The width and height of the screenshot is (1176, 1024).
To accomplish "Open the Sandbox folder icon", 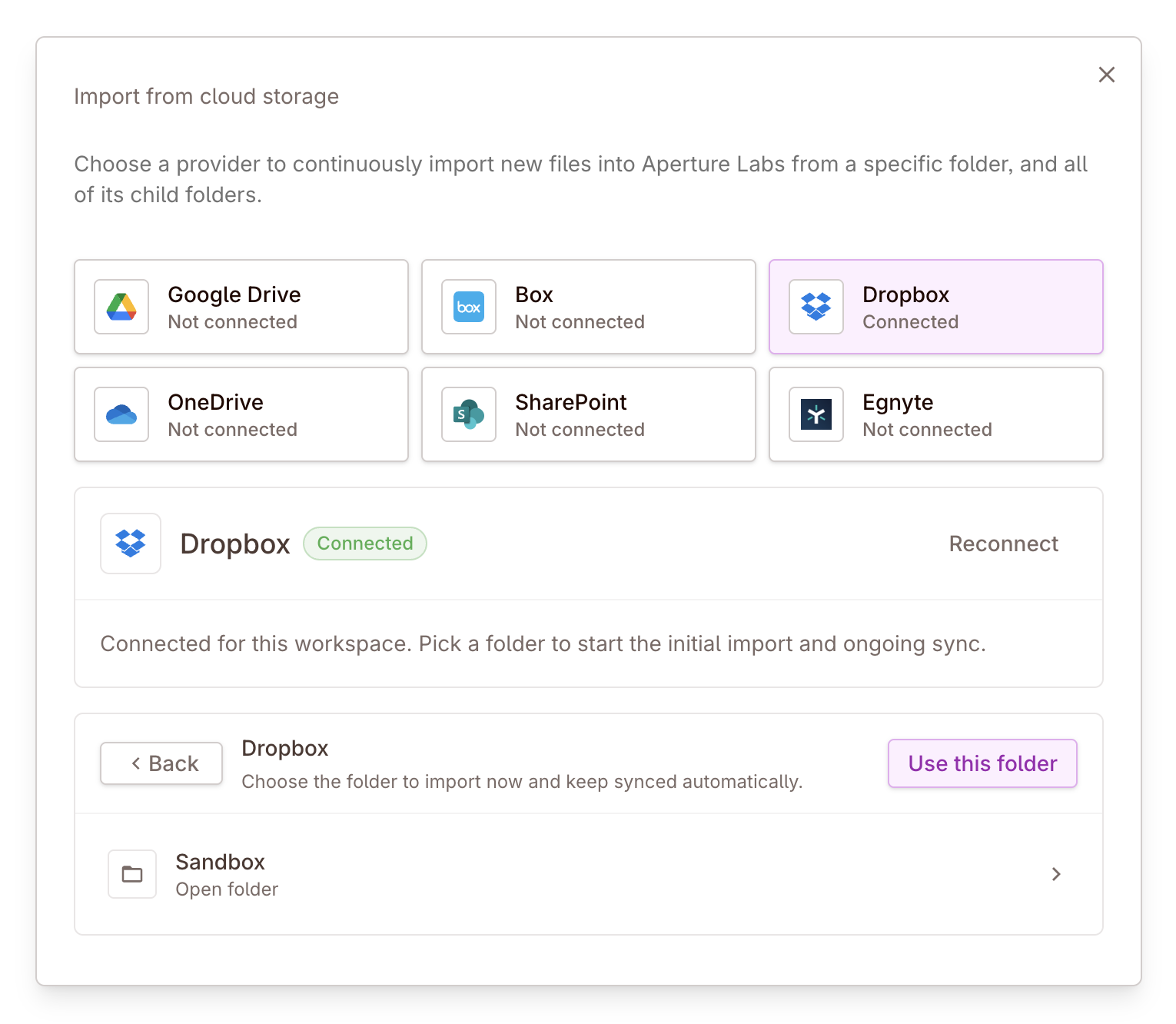I will [x=131, y=874].
